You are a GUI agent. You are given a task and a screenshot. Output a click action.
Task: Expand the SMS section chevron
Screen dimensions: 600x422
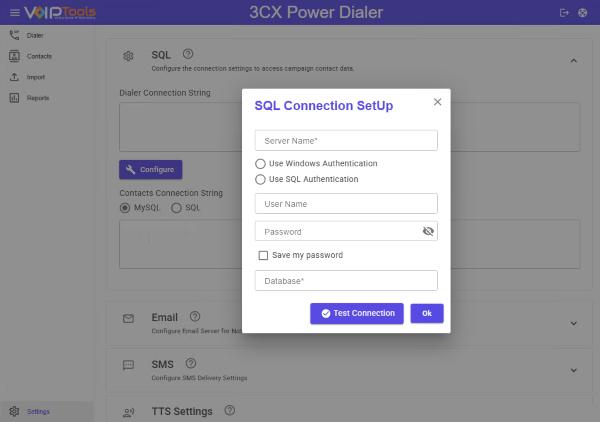coord(573,369)
